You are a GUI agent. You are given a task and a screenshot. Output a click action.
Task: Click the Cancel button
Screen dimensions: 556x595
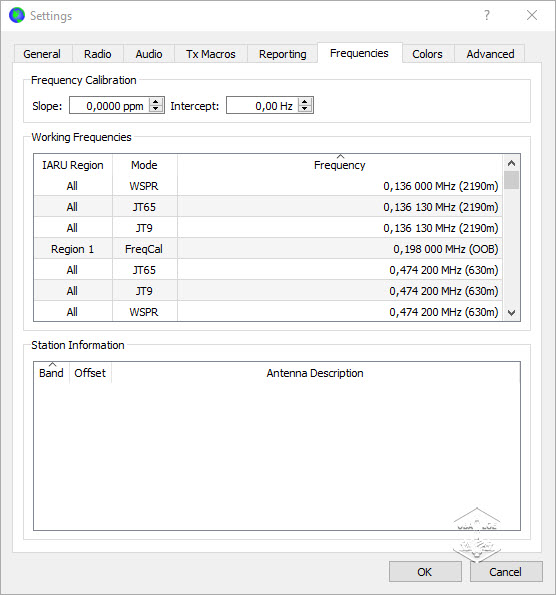(x=506, y=571)
